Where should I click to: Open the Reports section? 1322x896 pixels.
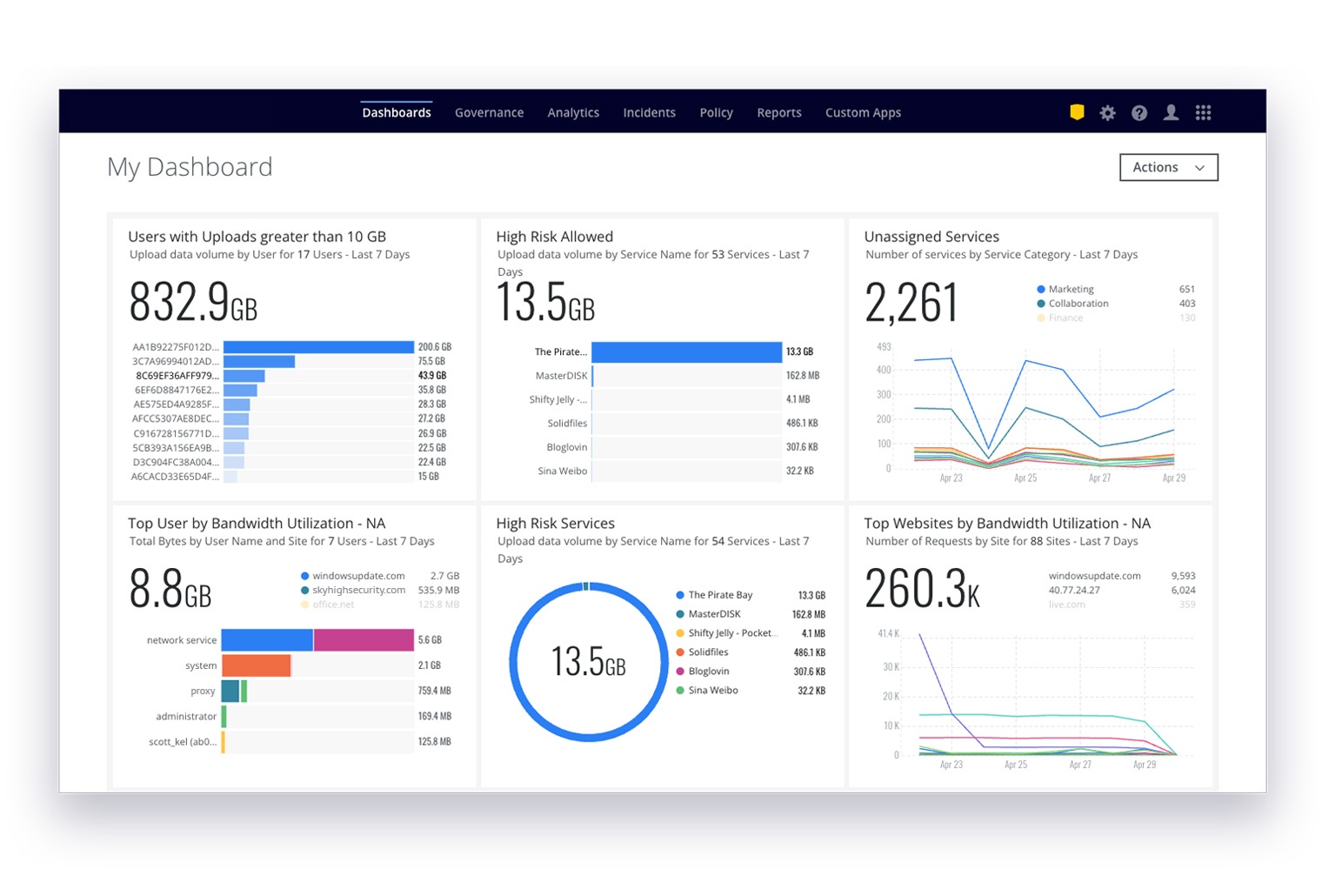coord(778,113)
